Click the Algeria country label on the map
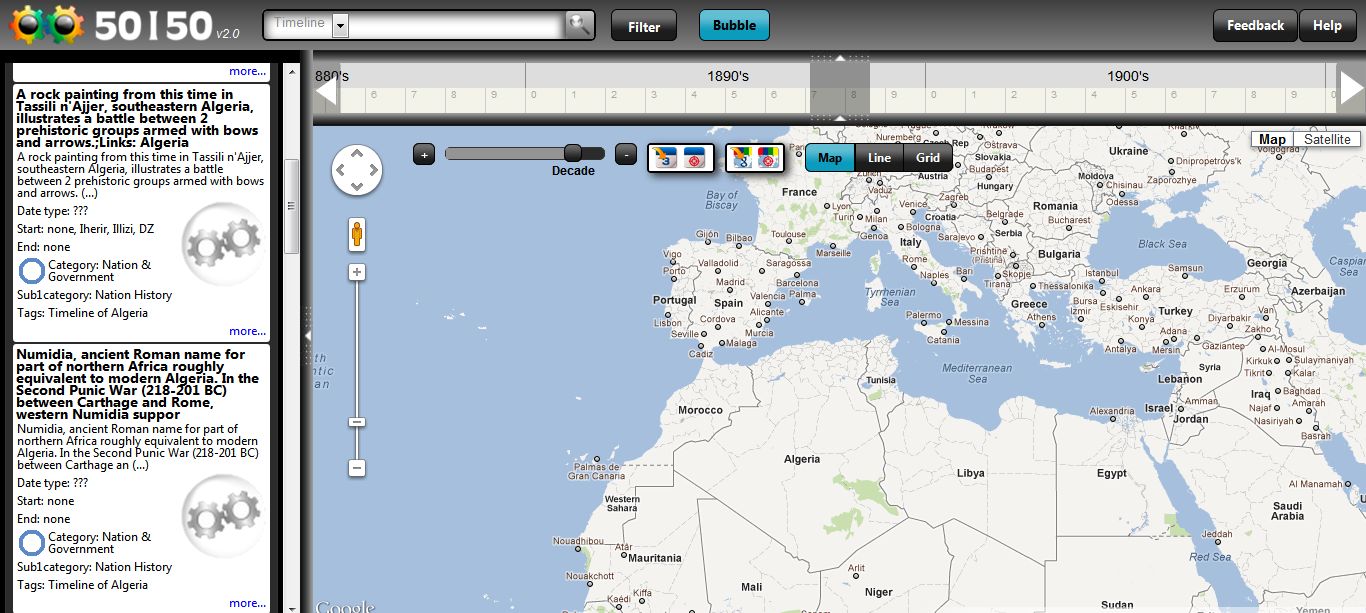This screenshot has width=1366, height=613. click(802, 459)
